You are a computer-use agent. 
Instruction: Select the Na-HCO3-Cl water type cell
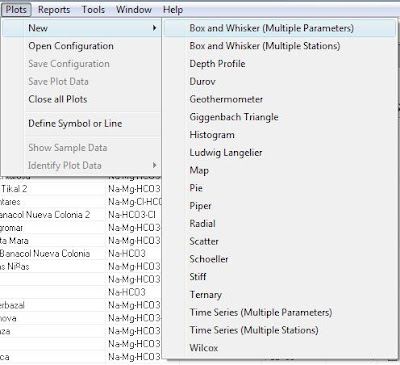[132, 215]
